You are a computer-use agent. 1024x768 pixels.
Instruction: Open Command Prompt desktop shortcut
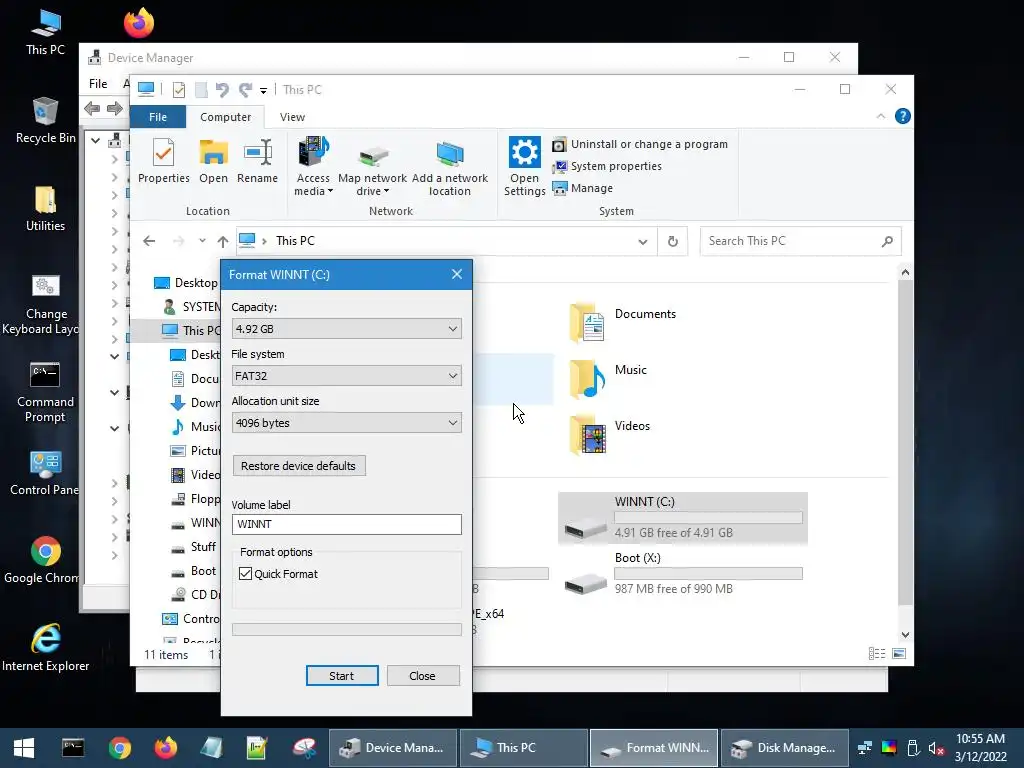pyautogui.click(x=45, y=392)
